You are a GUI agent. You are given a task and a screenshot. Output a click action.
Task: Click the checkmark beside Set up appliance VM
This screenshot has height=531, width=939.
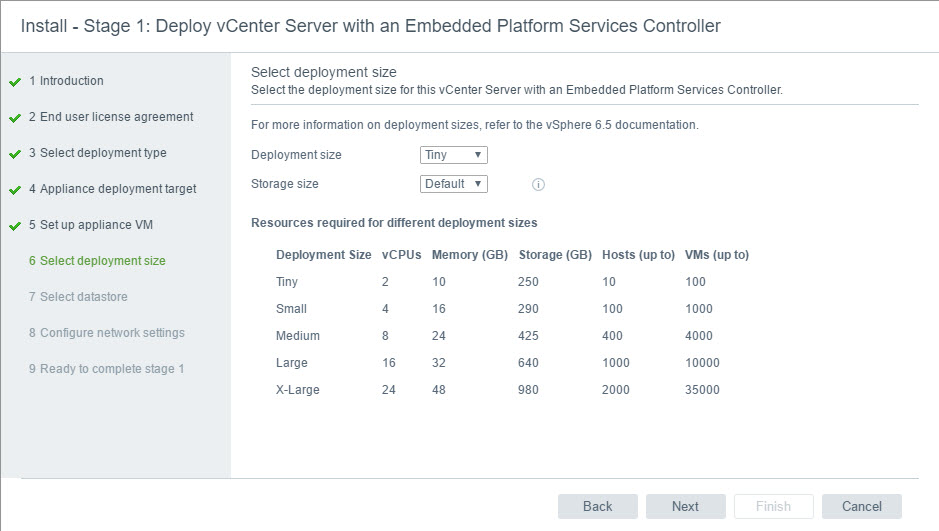15,226
